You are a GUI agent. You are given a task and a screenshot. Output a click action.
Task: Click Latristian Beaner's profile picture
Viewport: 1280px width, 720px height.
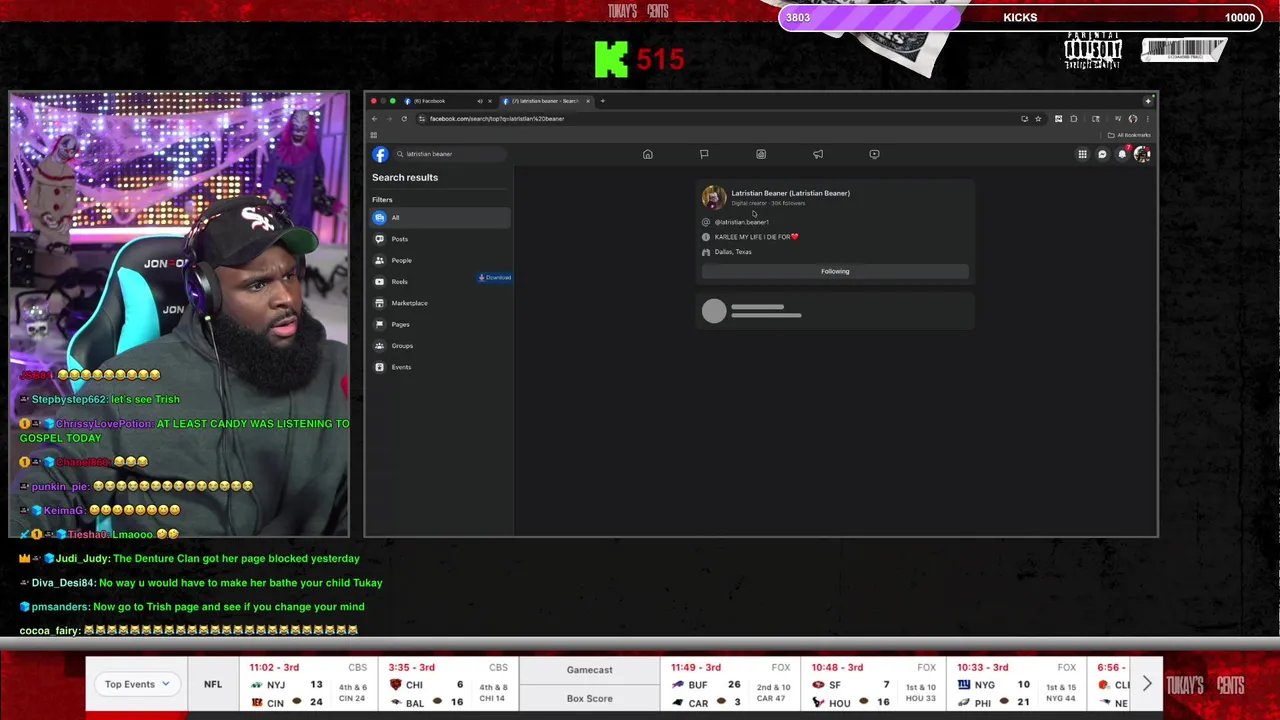[714, 197]
